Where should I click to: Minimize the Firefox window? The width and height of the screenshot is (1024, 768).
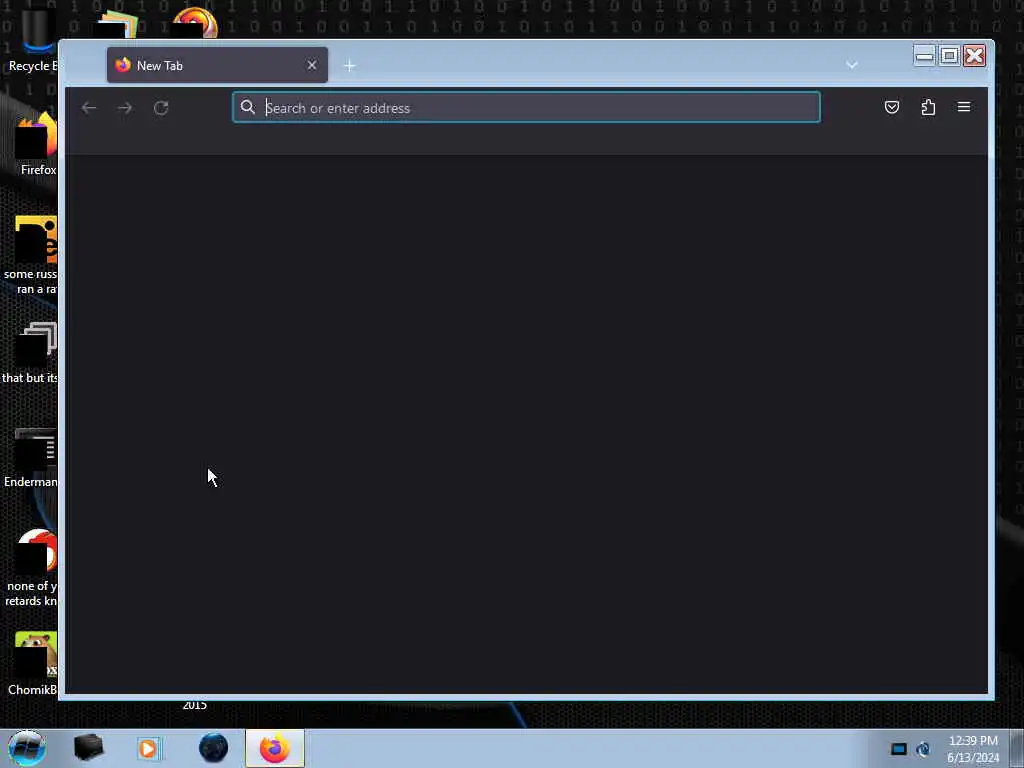[x=925, y=56]
